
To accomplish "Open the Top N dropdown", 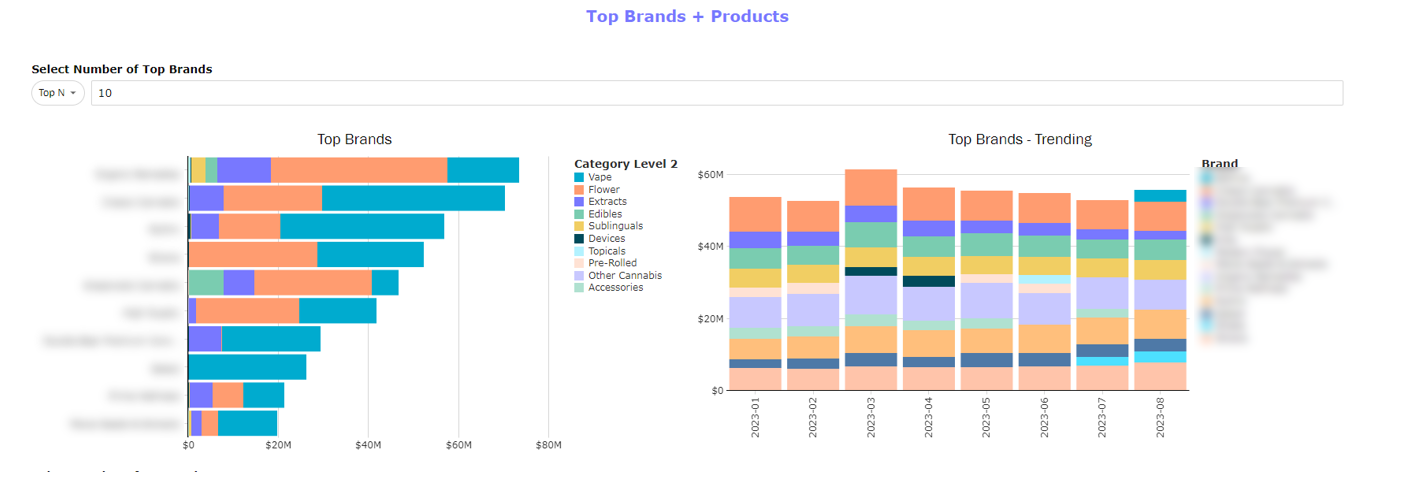I will [57, 93].
